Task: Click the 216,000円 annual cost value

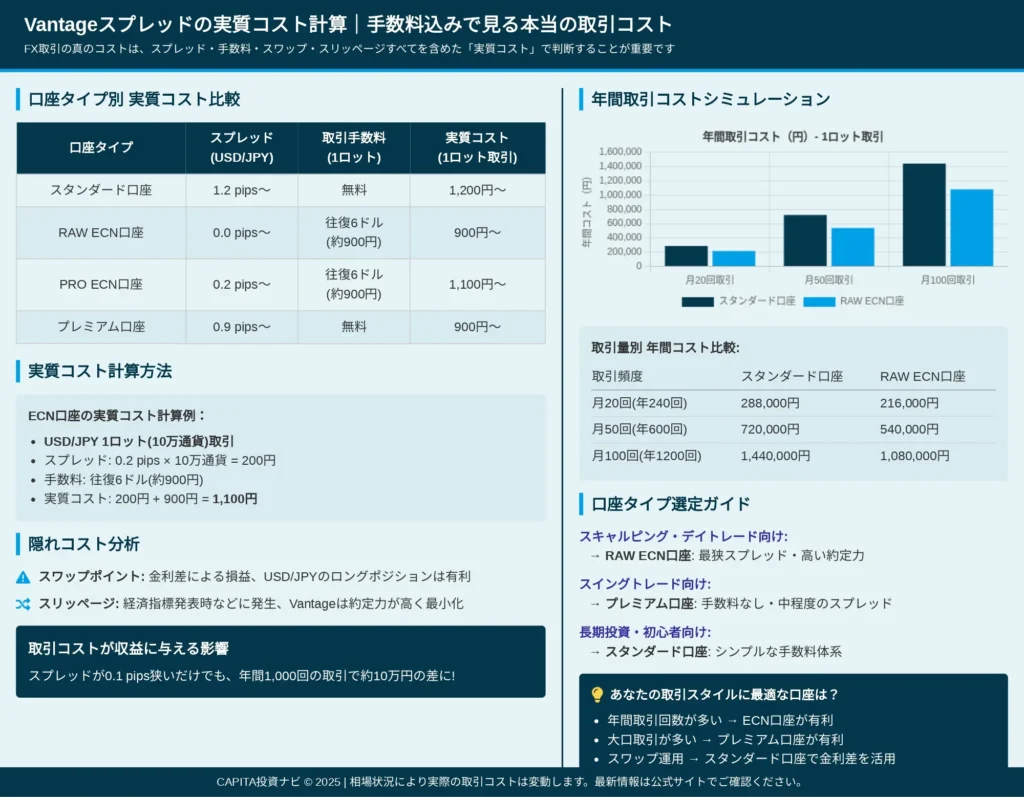Action: coord(909,403)
